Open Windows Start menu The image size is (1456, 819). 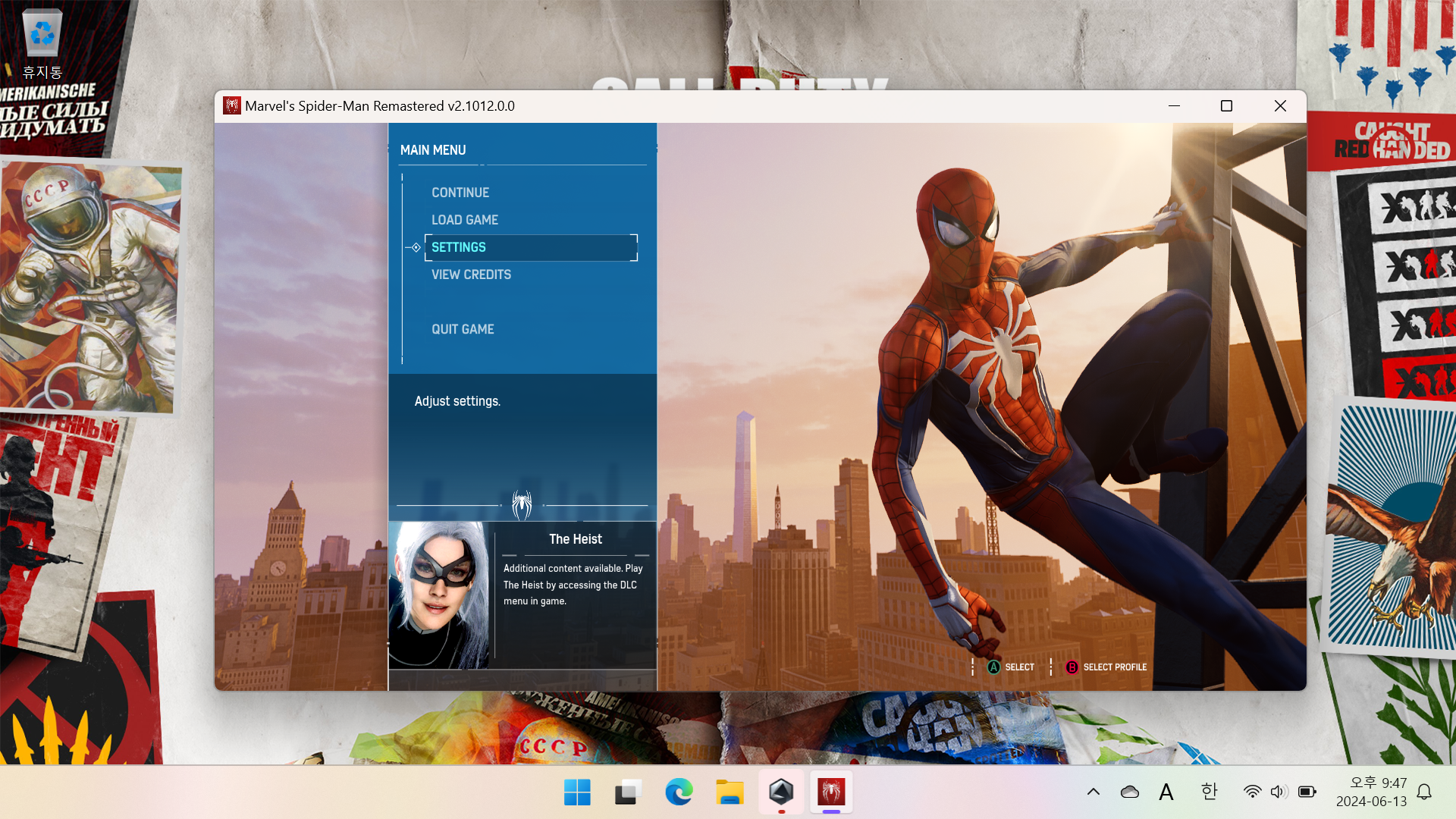[x=577, y=792]
